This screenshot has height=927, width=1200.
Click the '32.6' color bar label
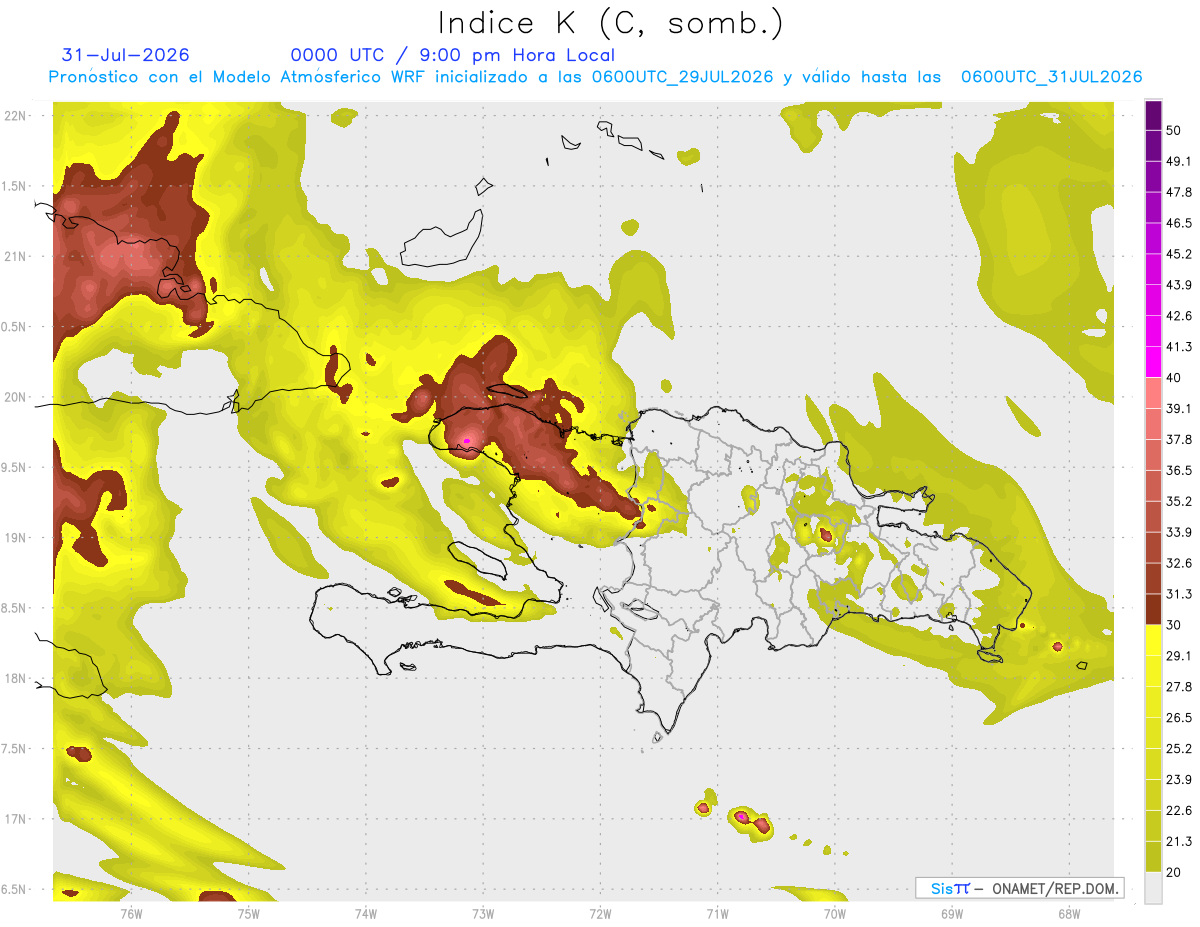[1178, 563]
